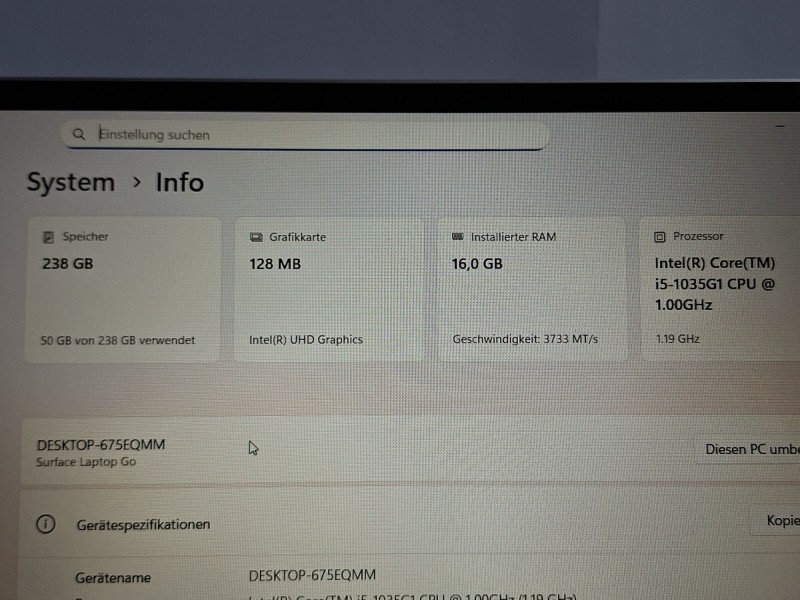The height and width of the screenshot is (600, 800).
Task: Click the Speicher storage icon
Action: [x=48, y=238]
